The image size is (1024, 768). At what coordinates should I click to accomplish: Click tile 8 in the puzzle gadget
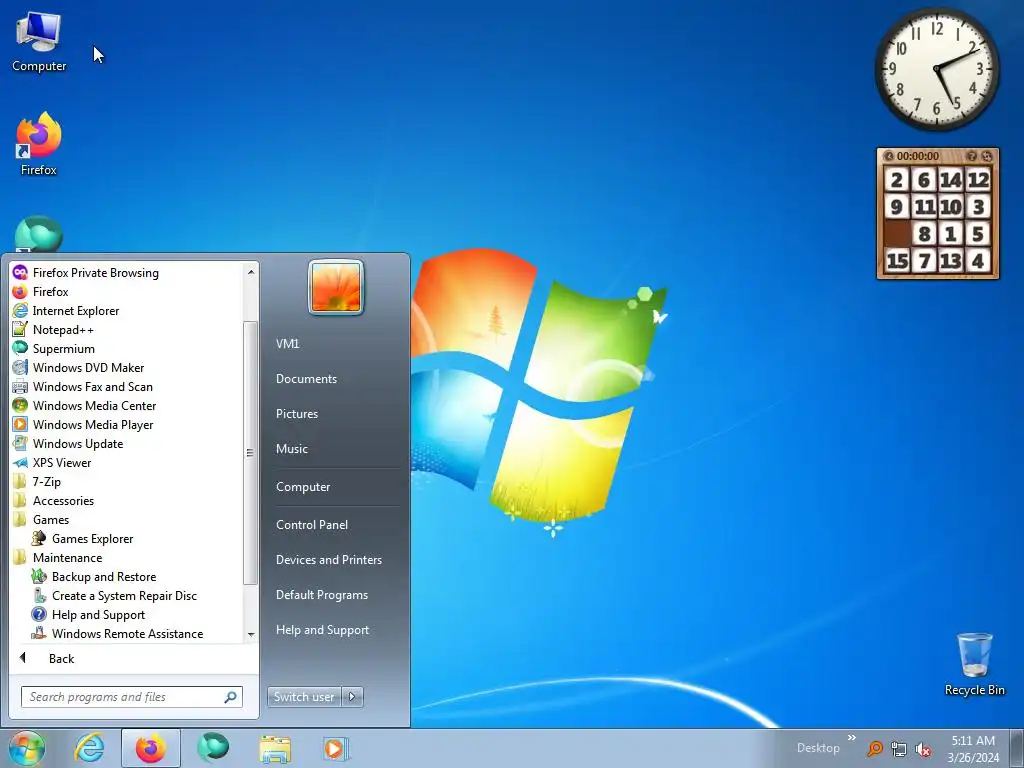click(924, 234)
